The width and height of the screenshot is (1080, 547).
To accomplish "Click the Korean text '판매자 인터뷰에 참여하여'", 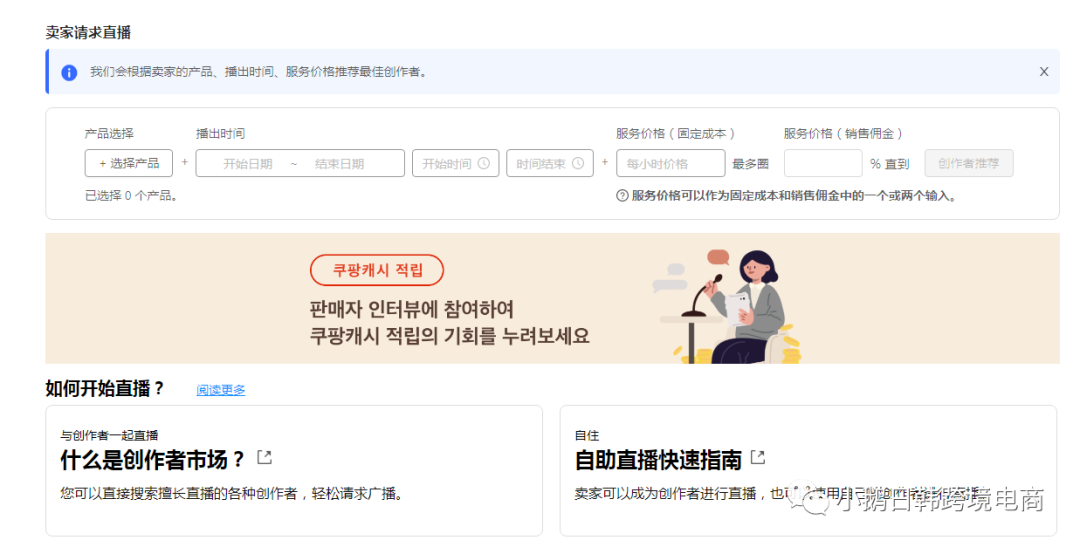I will coord(412,309).
